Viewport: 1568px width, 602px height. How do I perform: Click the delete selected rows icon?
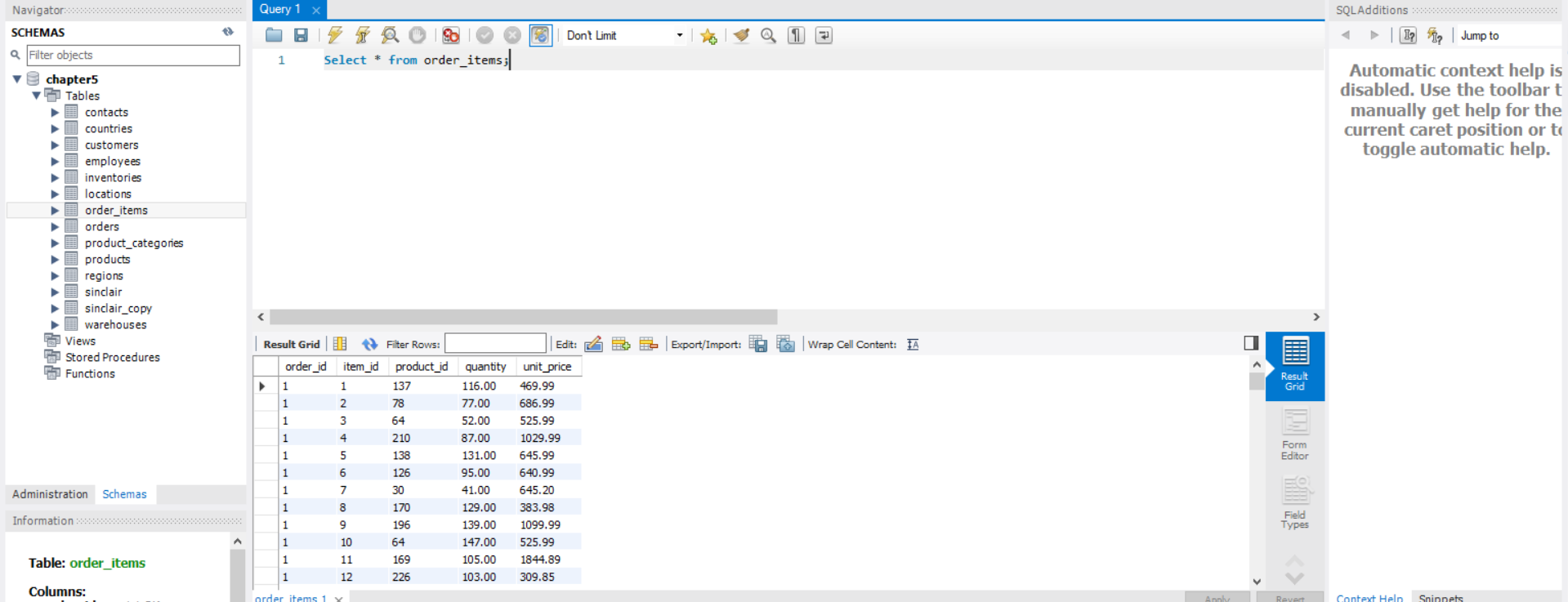click(x=649, y=344)
